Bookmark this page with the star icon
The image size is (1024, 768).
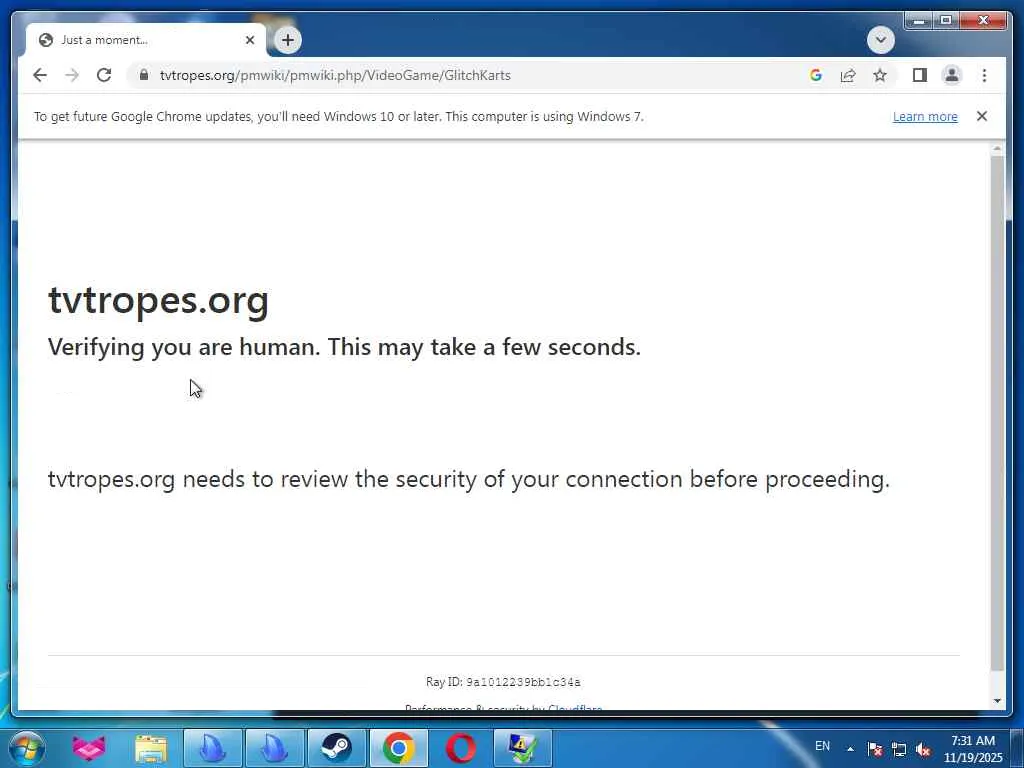(x=880, y=75)
